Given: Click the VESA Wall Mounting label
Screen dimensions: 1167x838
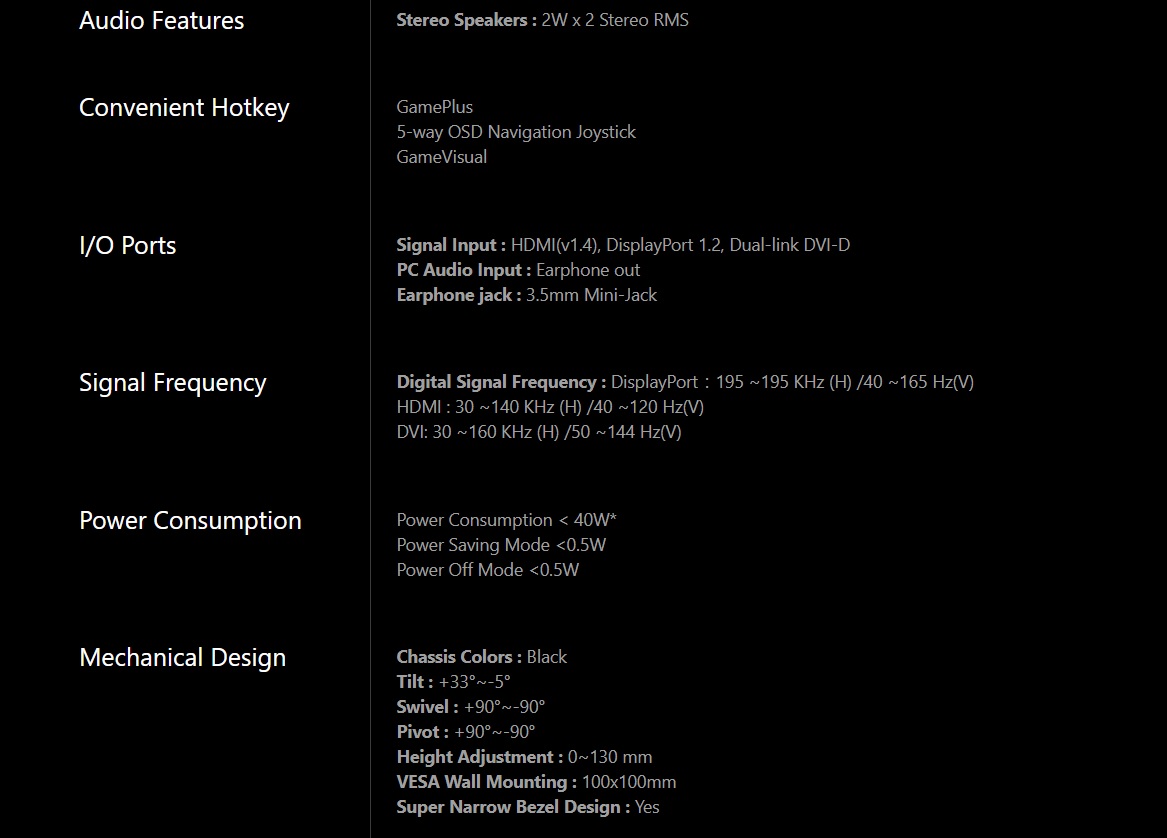Looking at the screenshot, I should tap(486, 782).
